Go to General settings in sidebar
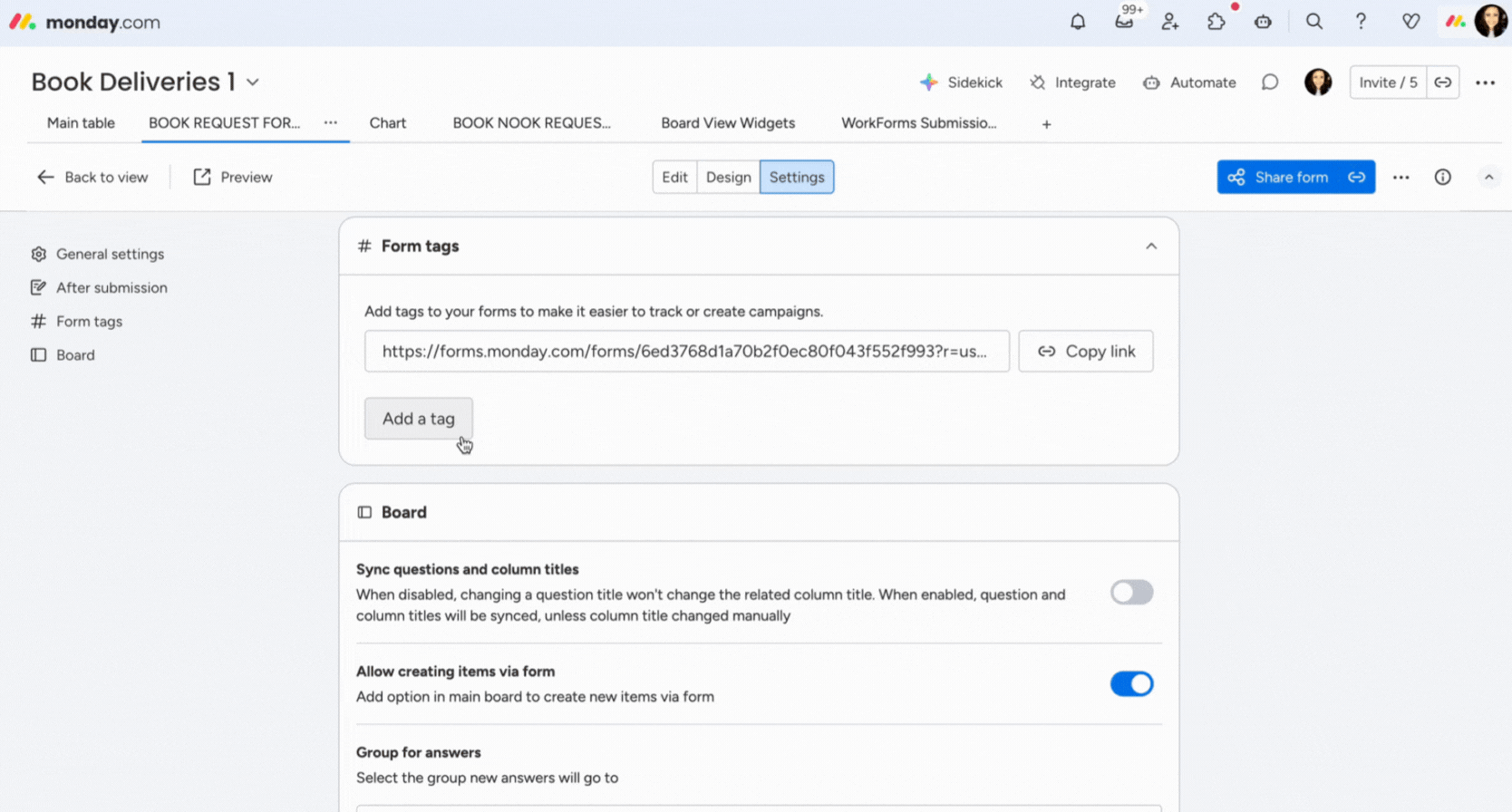Image resolution: width=1512 pixels, height=812 pixels. click(x=98, y=254)
